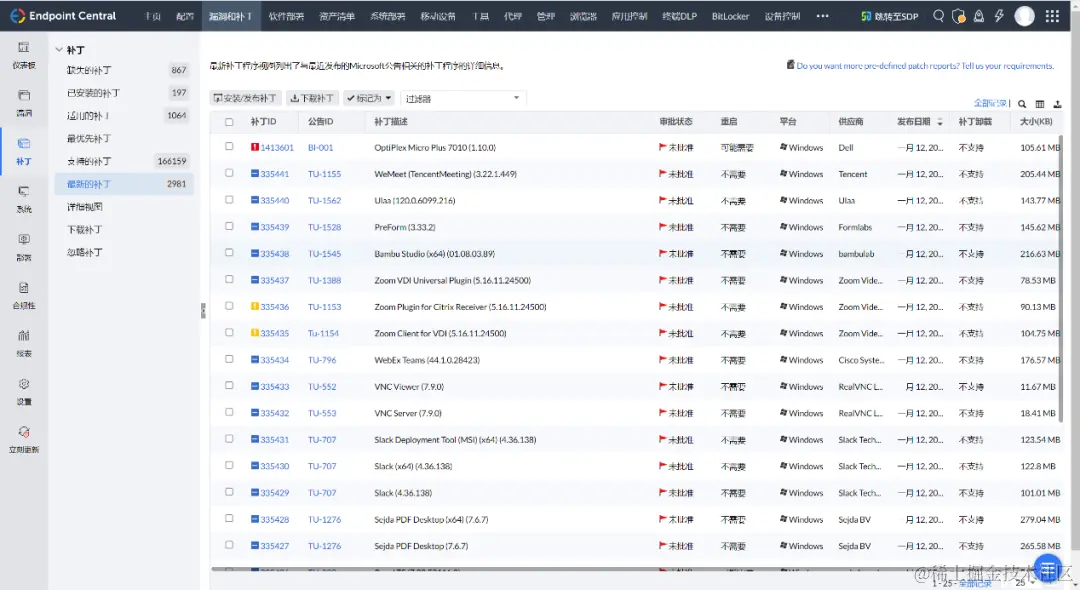Click the lightning quick-links icon
Image resolution: width=1080 pixels, height=590 pixels.
(999, 16)
